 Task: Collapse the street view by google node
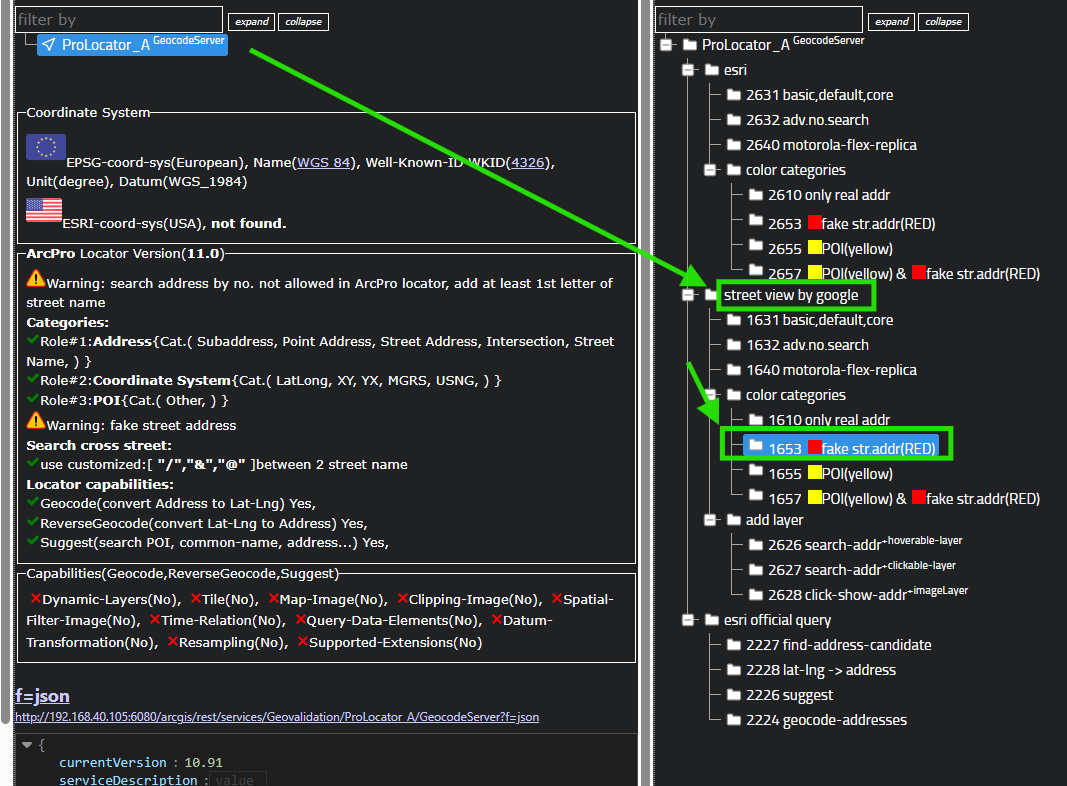(687, 295)
